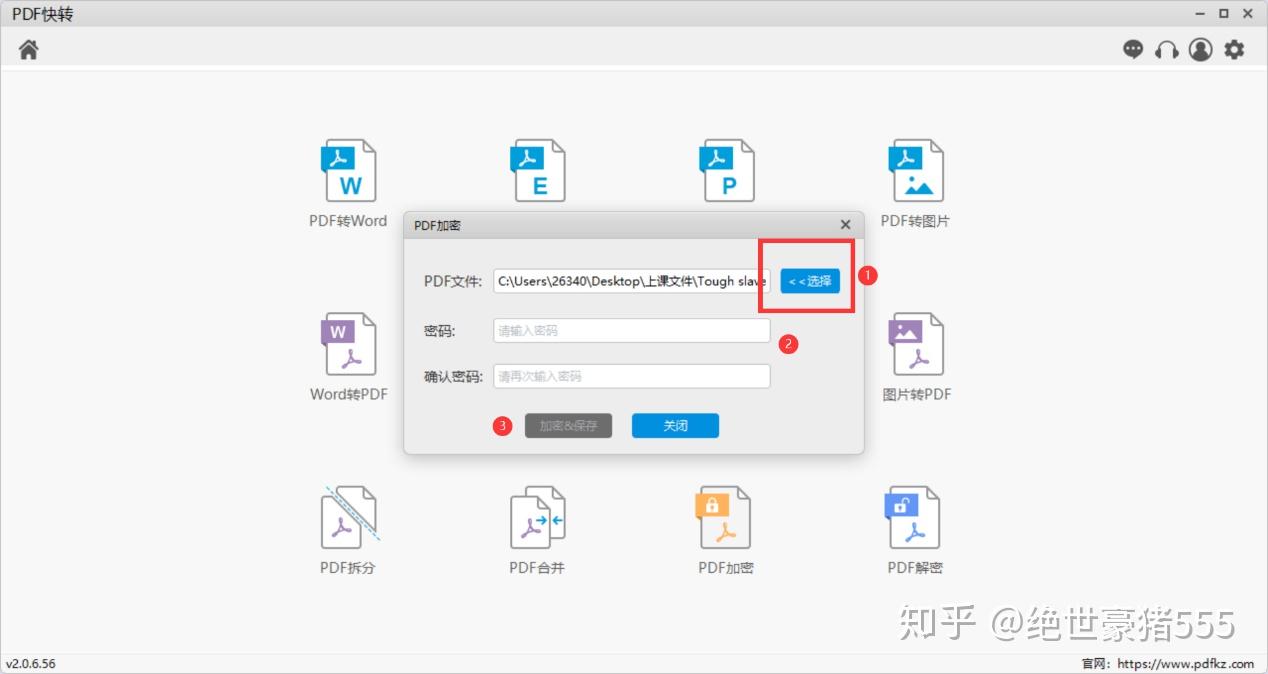
Task: Open the PDF解密 tool
Action: (915, 531)
